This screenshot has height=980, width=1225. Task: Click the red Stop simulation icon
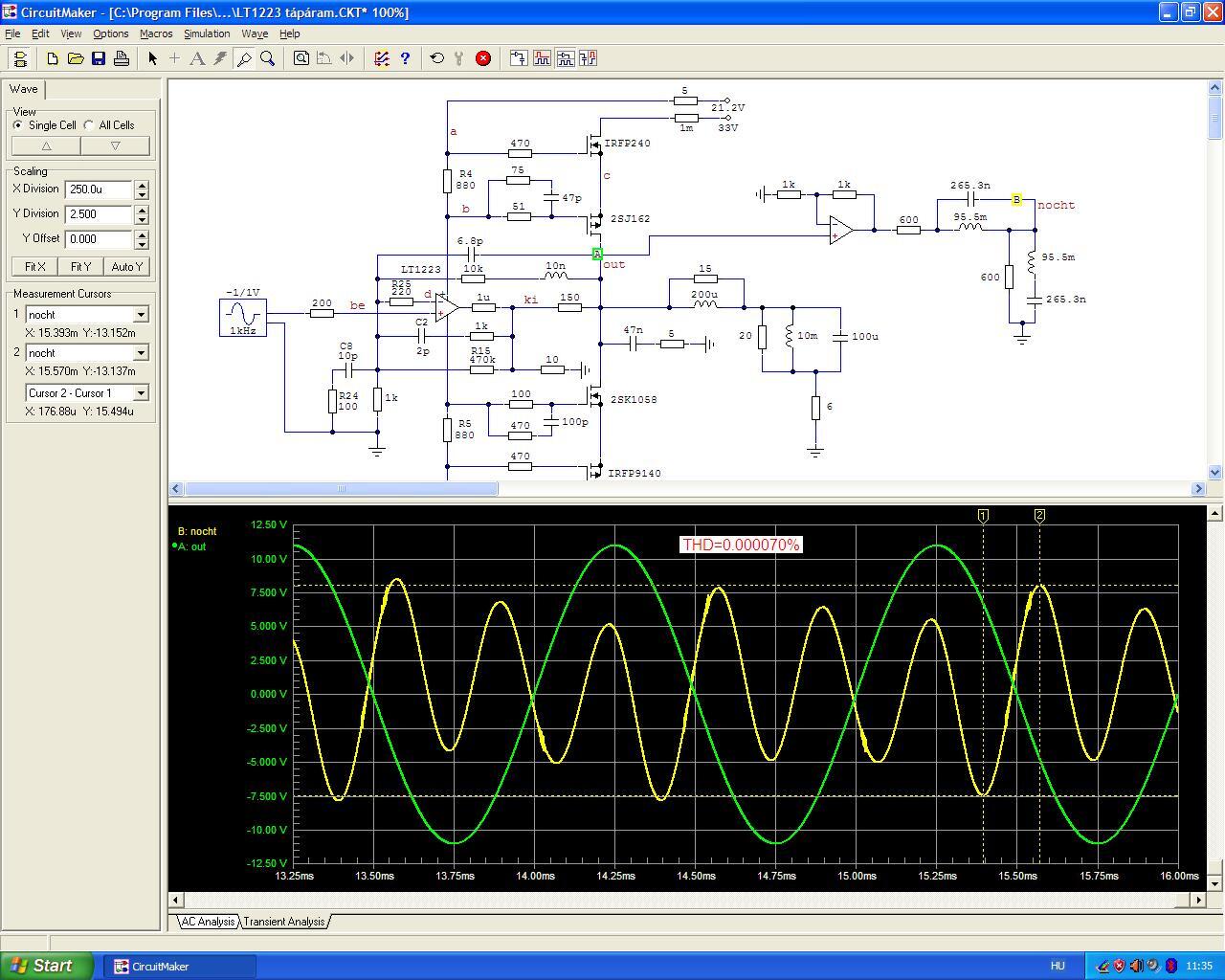click(x=483, y=58)
